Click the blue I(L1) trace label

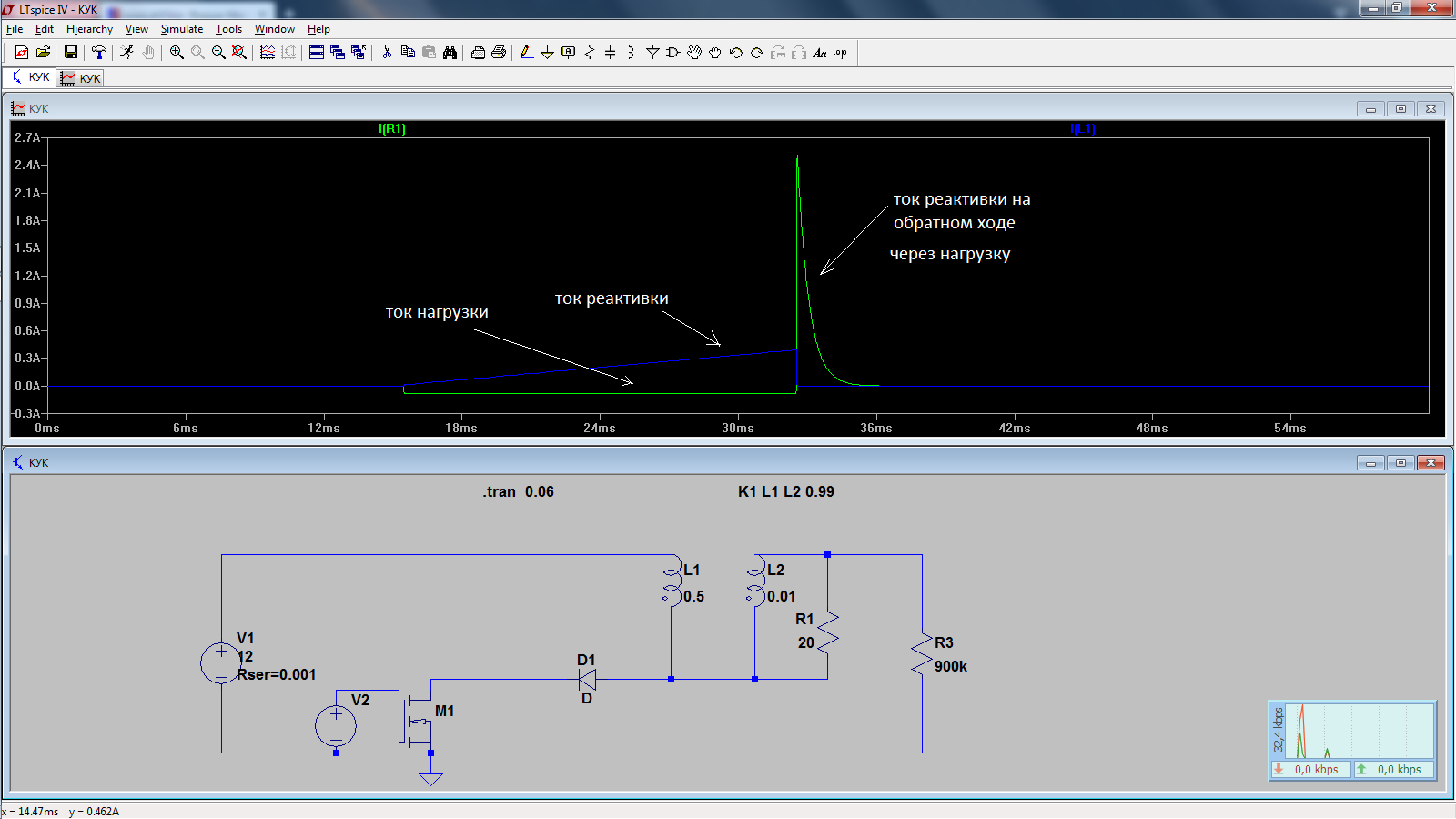point(1083,128)
